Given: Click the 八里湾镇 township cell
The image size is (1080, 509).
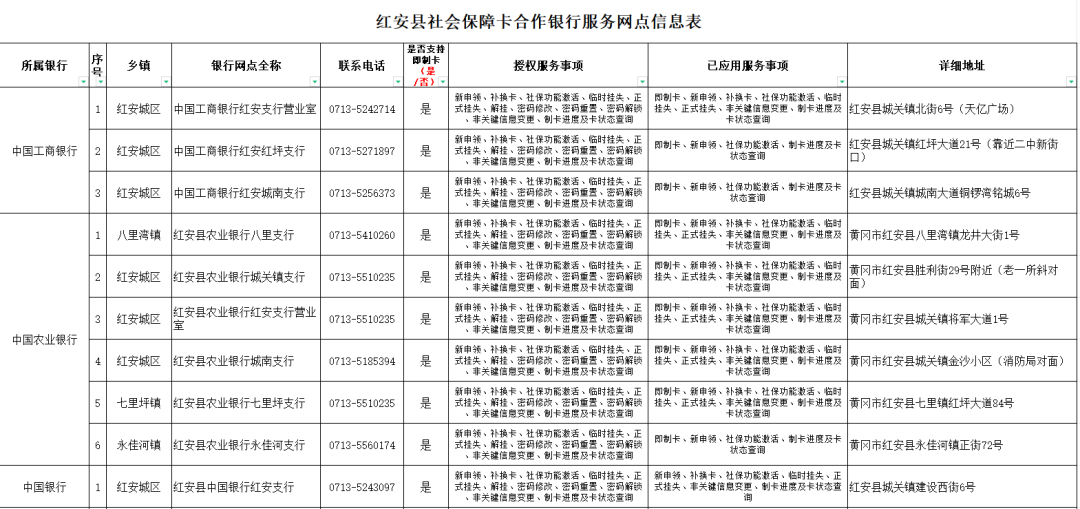Looking at the screenshot, I should (x=139, y=235).
